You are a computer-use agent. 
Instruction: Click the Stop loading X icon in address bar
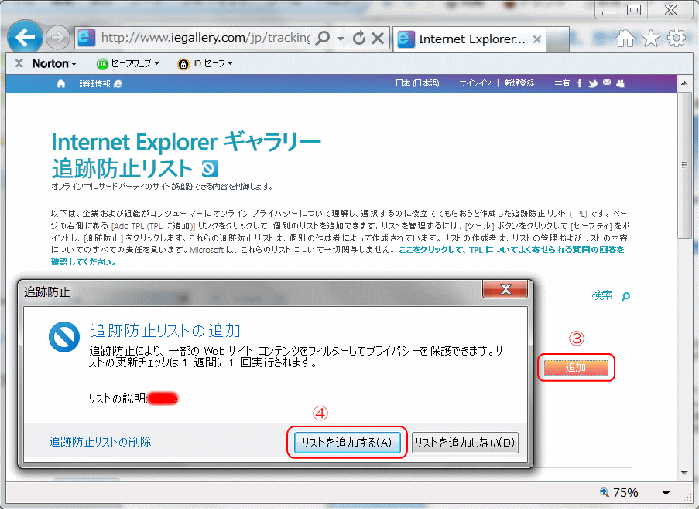[378, 38]
